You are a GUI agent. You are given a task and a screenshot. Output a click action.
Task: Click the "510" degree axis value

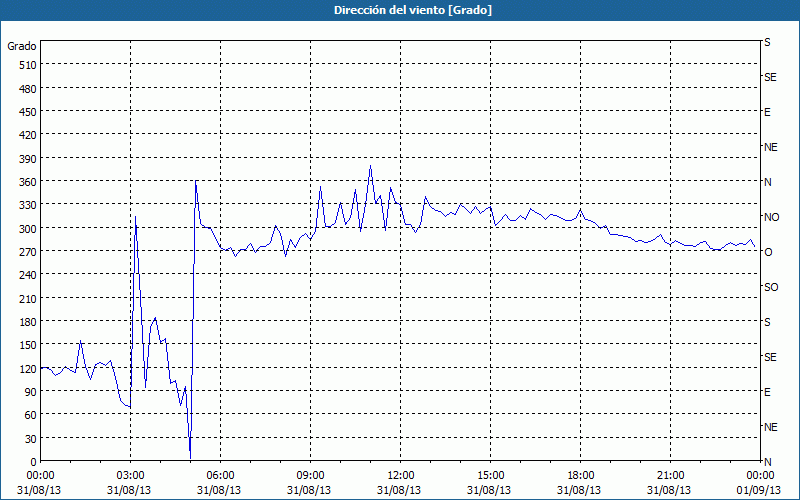pos(29,65)
